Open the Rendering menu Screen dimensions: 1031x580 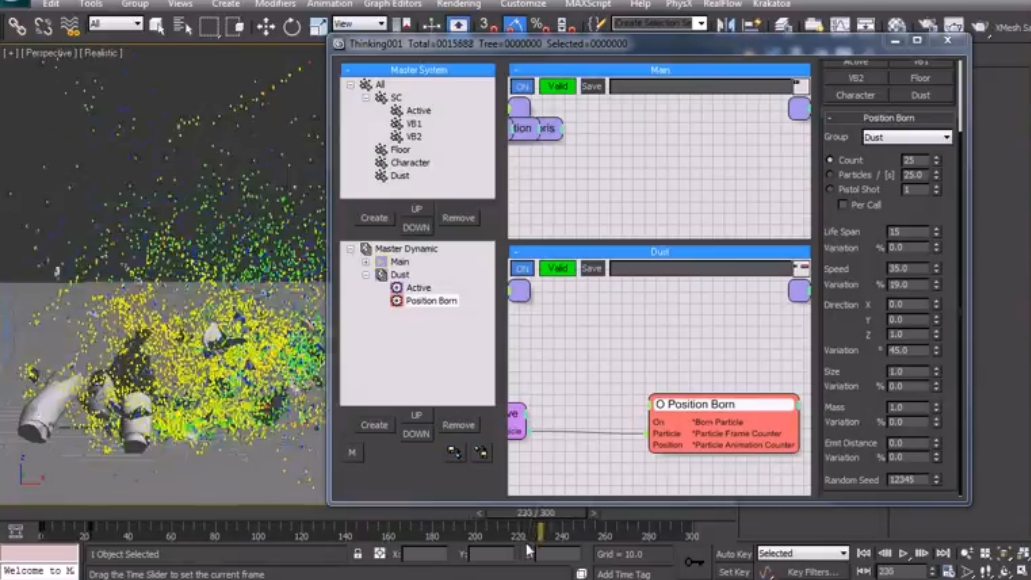click(459, 4)
